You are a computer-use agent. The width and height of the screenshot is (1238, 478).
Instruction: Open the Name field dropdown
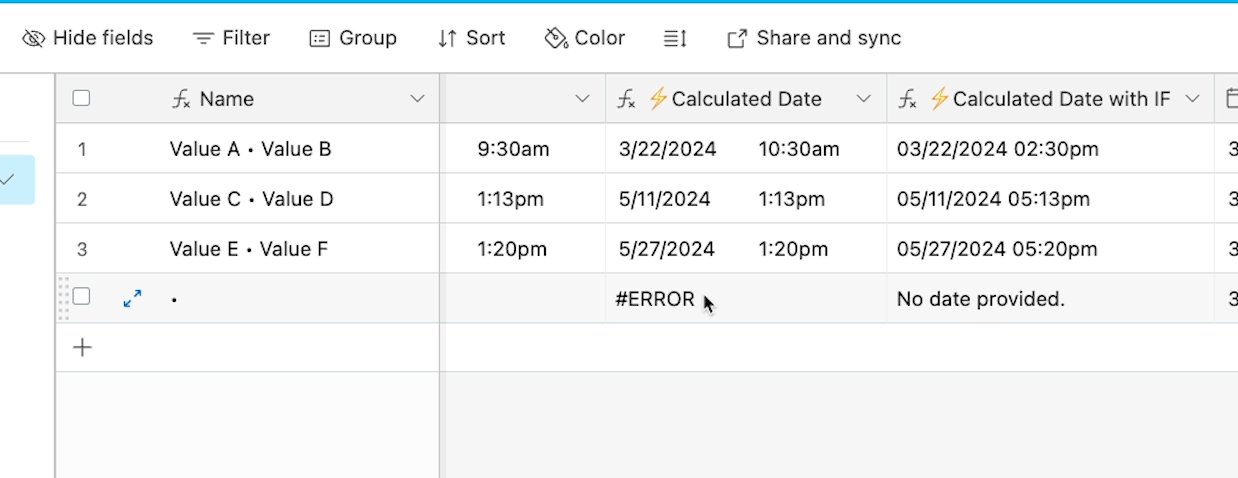(418, 99)
